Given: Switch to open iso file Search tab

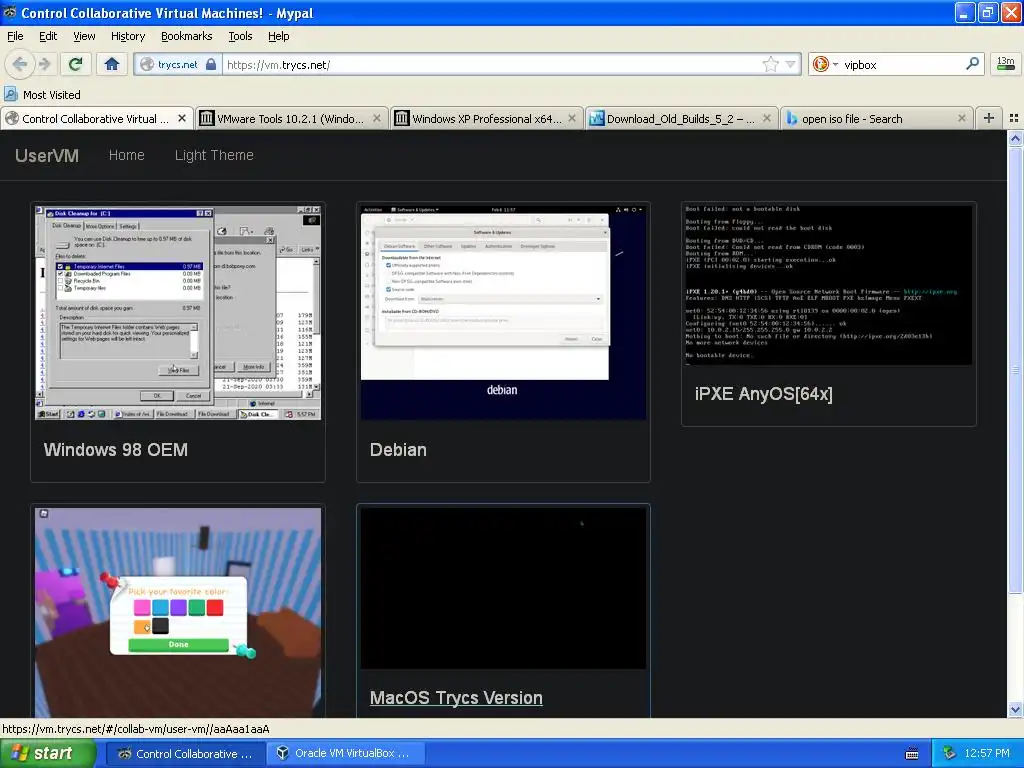Looking at the screenshot, I should click(875, 118).
